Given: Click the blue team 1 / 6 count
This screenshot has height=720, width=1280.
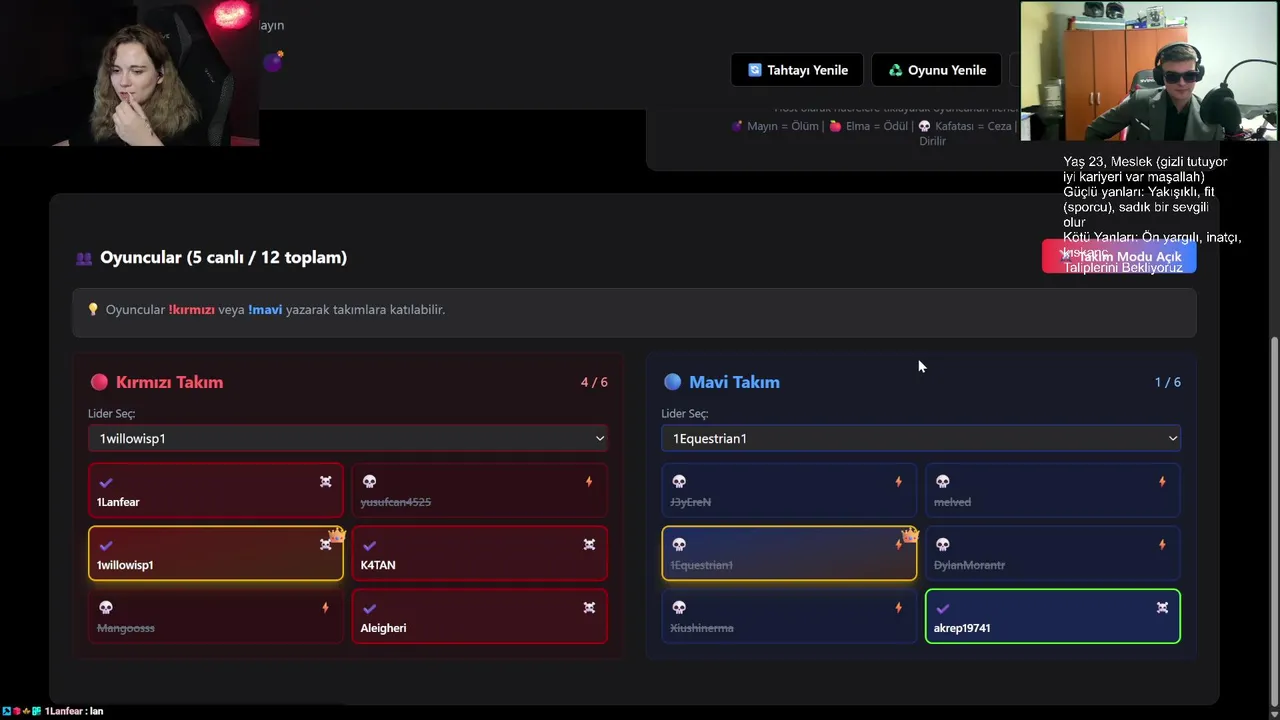Looking at the screenshot, I should coord(1167,382).
